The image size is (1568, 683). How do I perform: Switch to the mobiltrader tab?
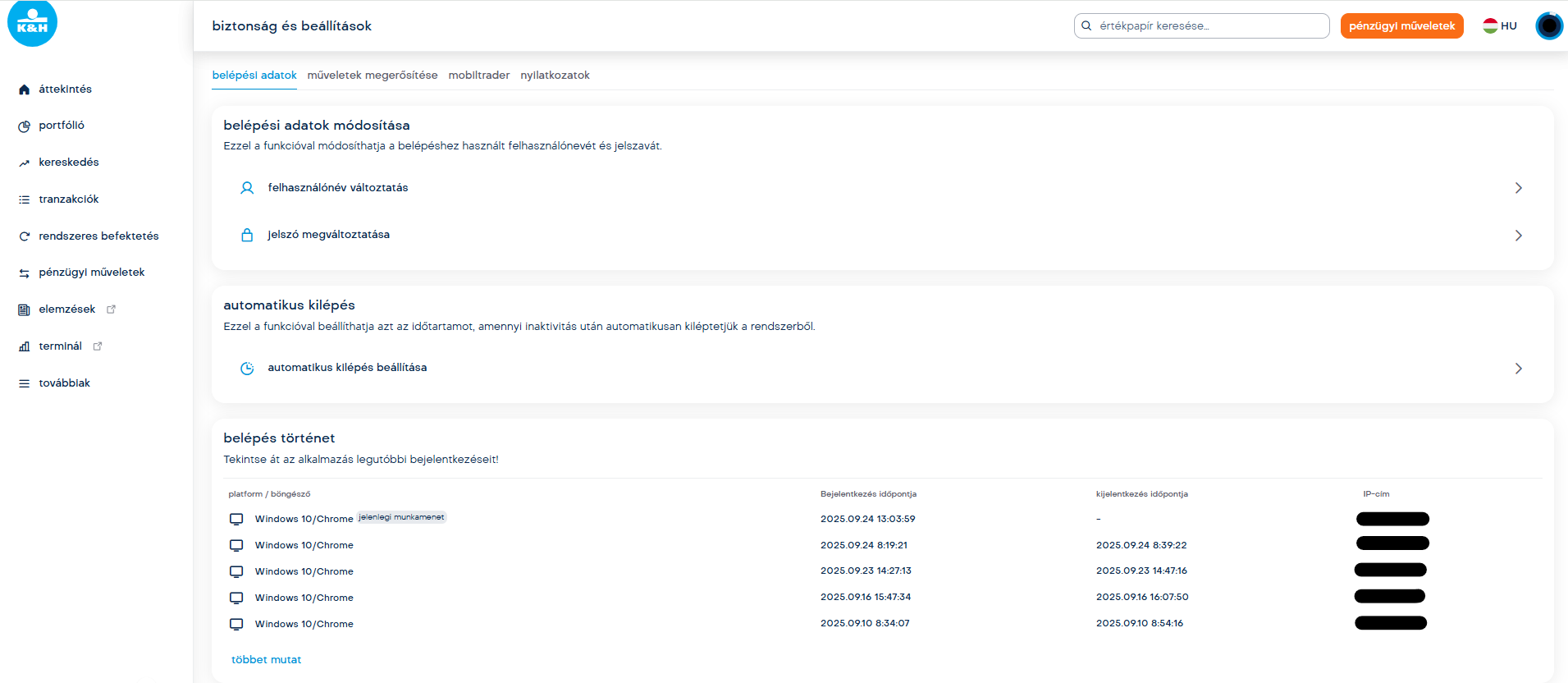[478, 76]
